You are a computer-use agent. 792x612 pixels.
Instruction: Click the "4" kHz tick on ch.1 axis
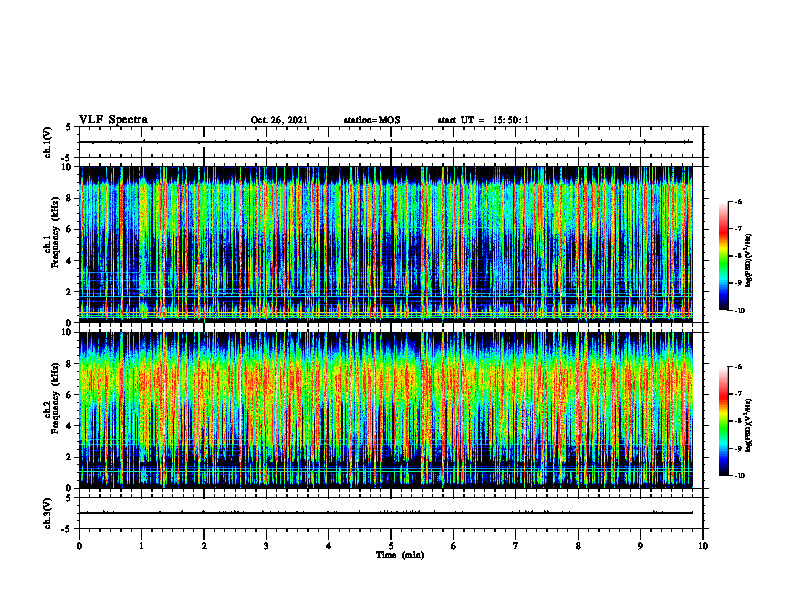click(x=70, y=261)
